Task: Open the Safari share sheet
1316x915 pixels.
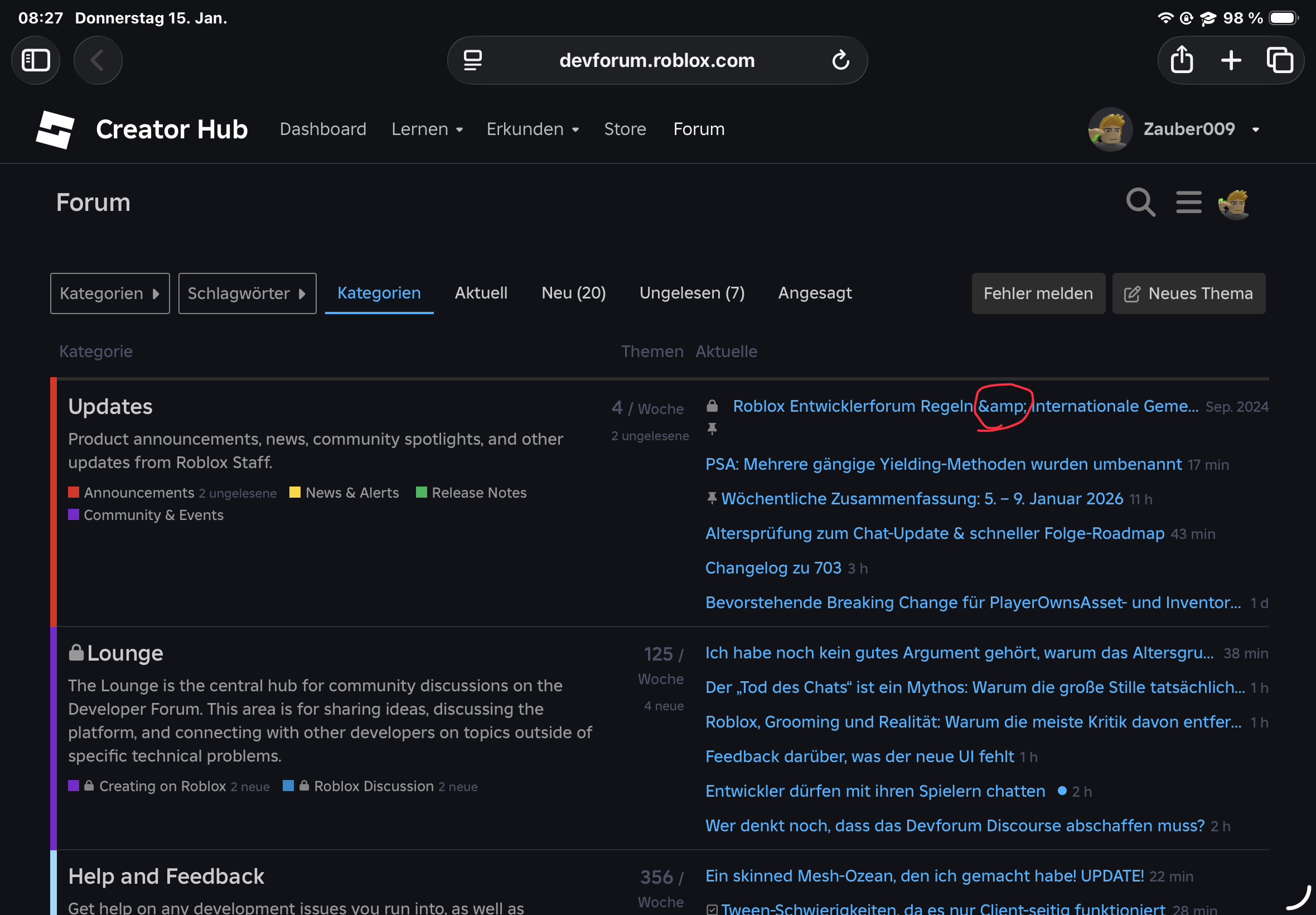Action: click(x=1182, y=60)
